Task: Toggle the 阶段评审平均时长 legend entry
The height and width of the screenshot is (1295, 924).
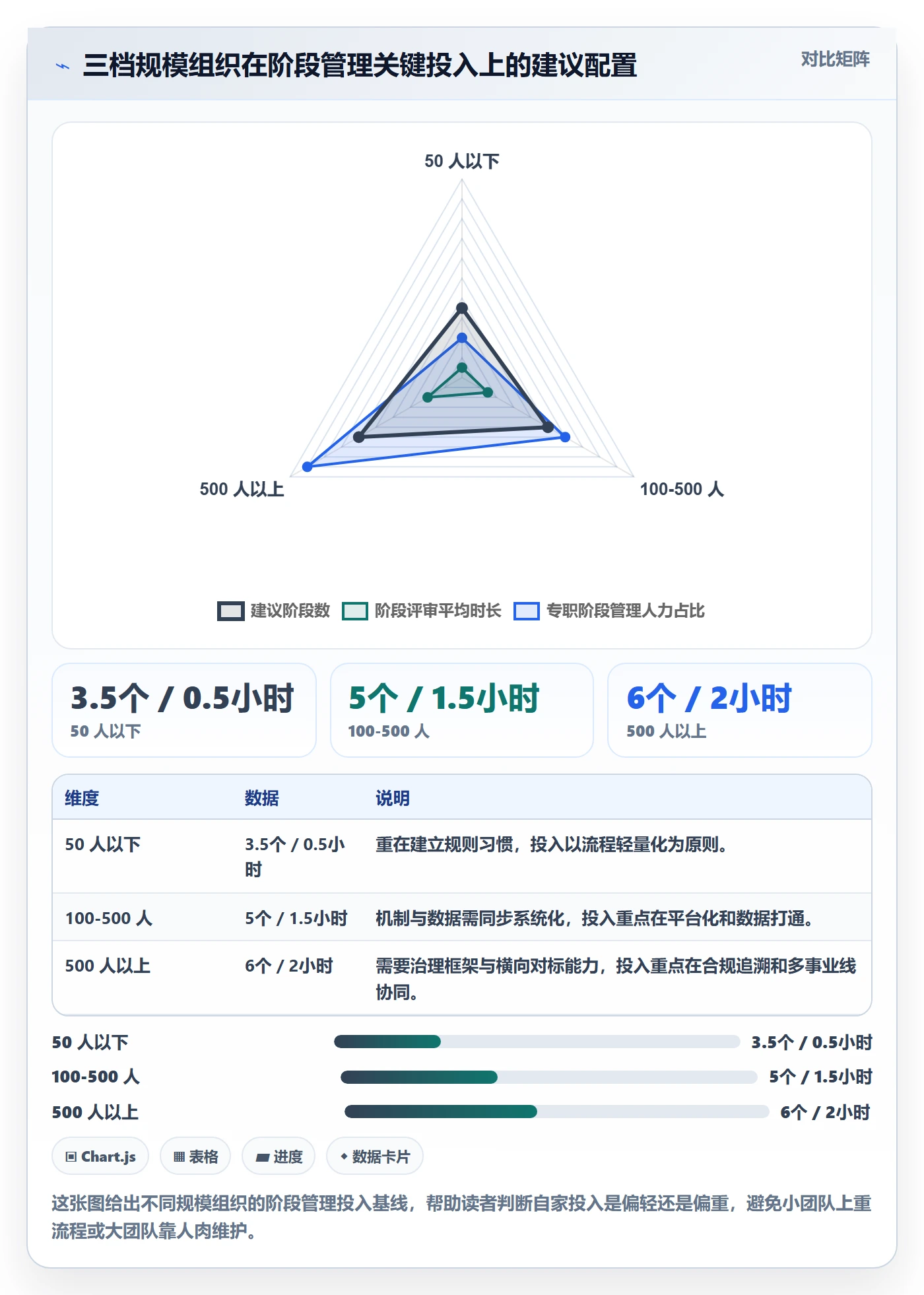Action: [x=422, y=611]
